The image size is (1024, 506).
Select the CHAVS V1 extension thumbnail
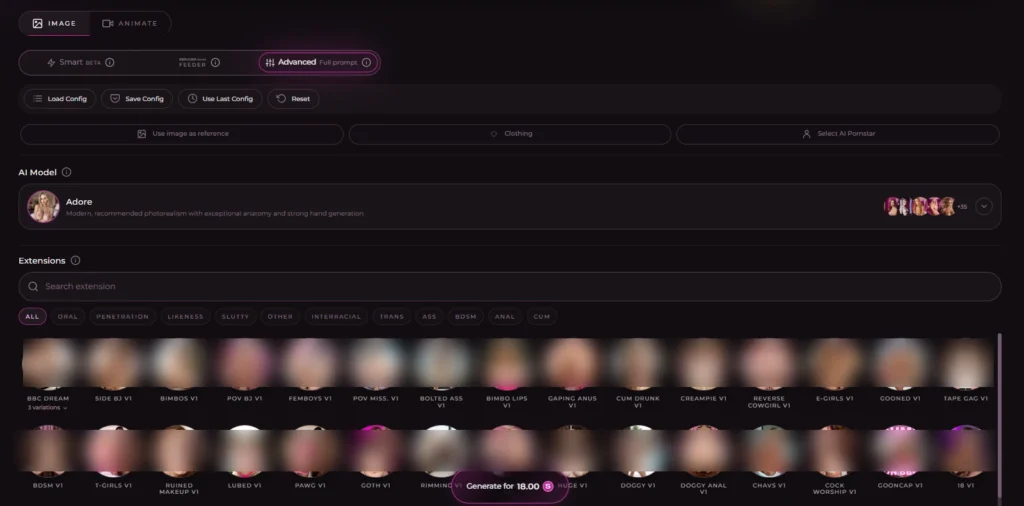(x=769, y=451)
